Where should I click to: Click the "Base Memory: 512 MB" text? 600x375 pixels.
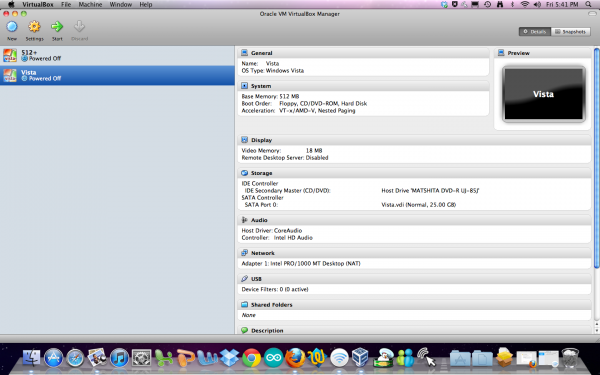coord(270,96)
